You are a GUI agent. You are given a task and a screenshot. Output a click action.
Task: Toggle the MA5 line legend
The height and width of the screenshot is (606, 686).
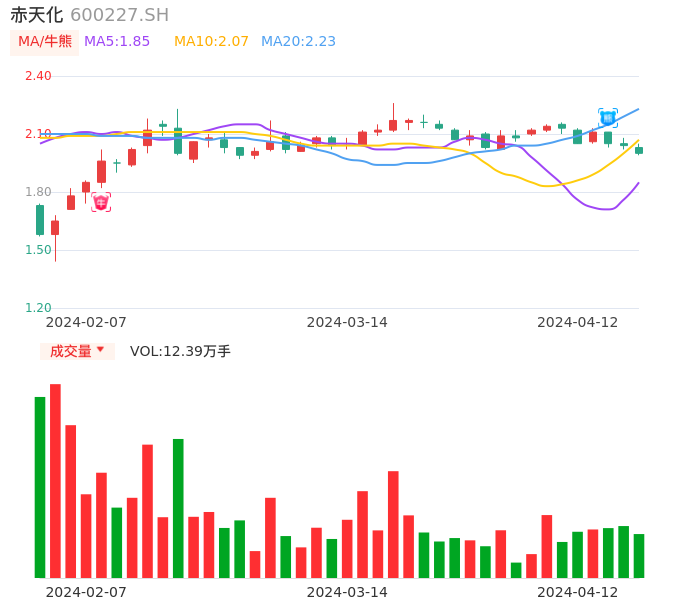coord(117,42)
